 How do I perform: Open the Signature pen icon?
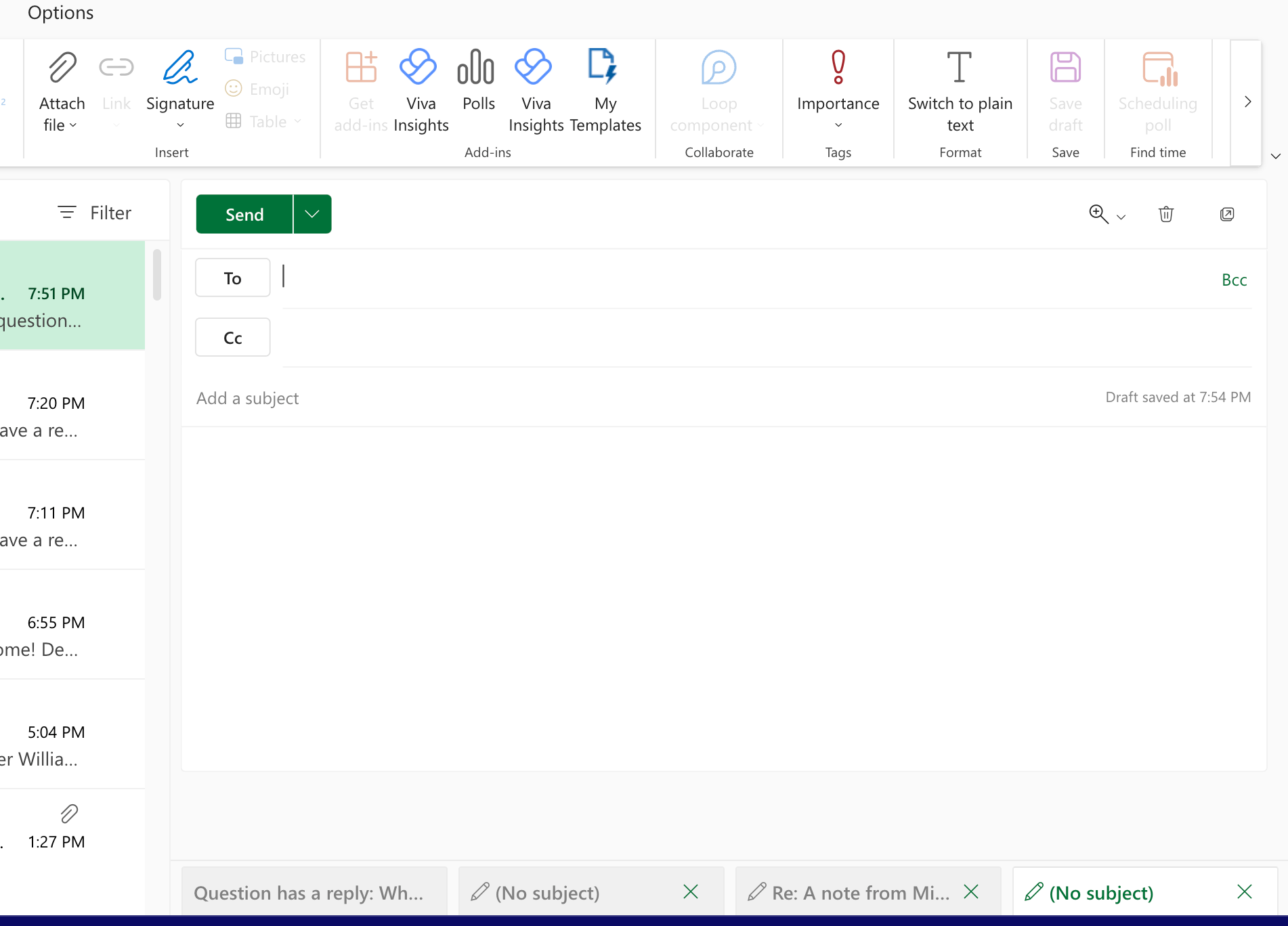click(179, 68)
